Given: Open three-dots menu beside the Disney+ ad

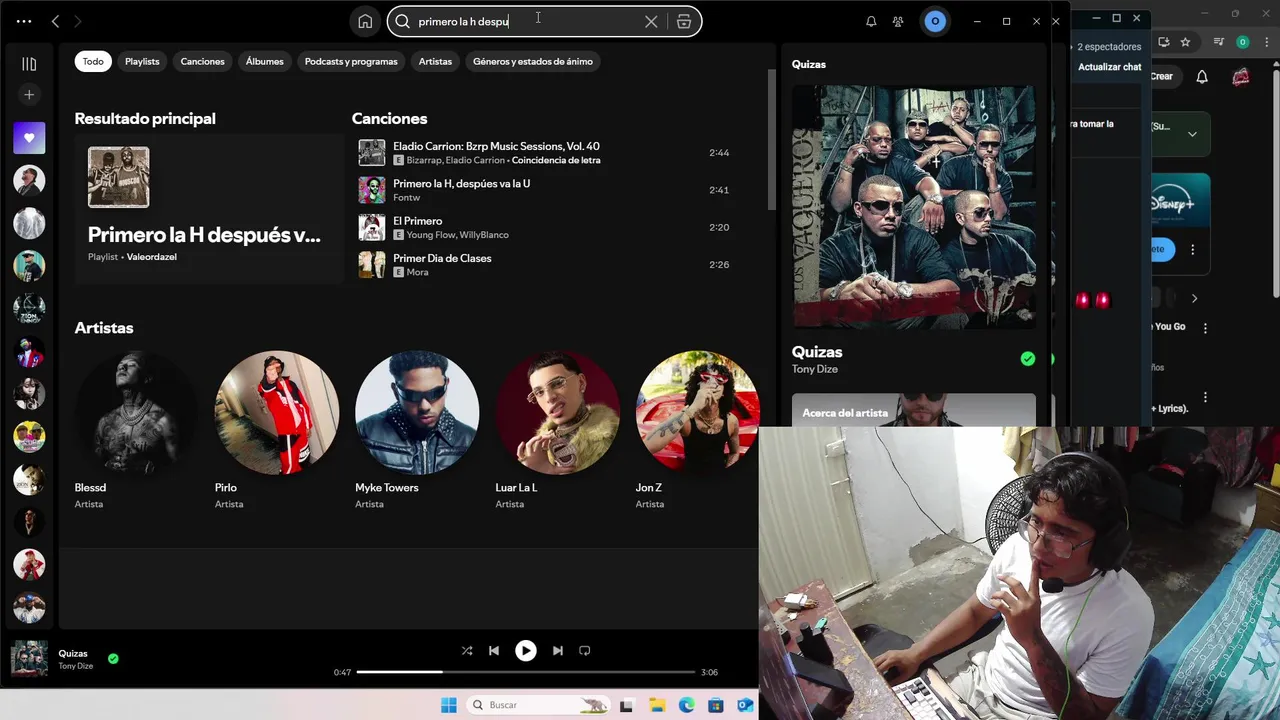Looking at the screenshot, I should [1193, 249].
